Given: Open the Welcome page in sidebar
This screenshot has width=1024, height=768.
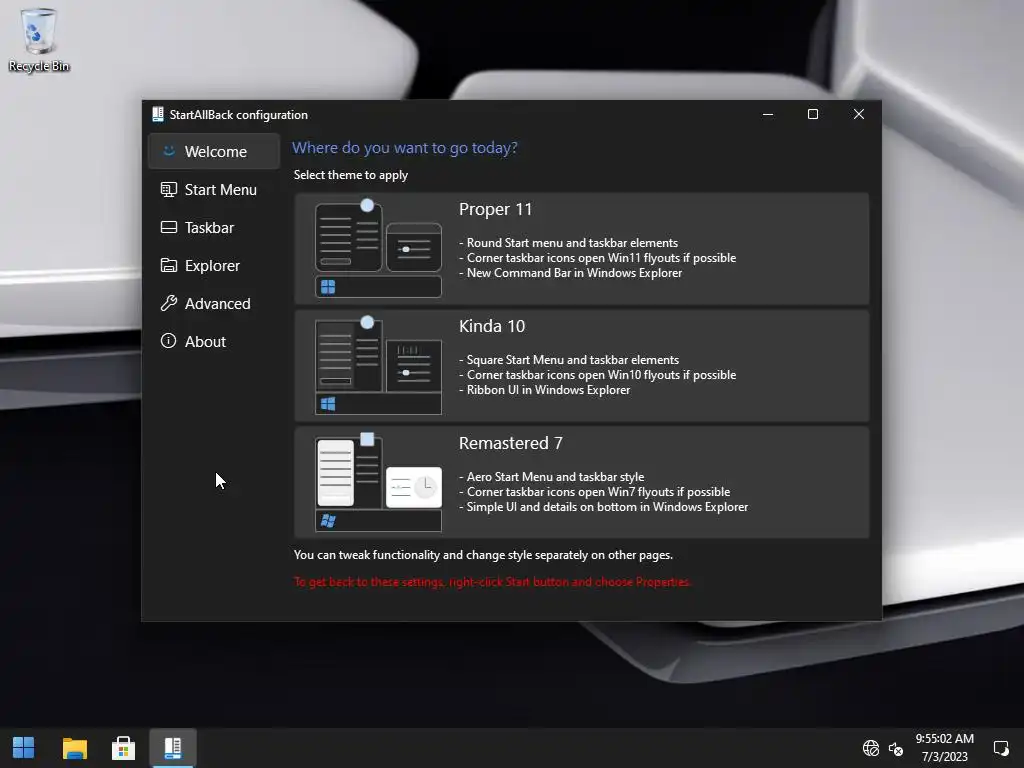Looking at the screenshot, I should [214, 152].
